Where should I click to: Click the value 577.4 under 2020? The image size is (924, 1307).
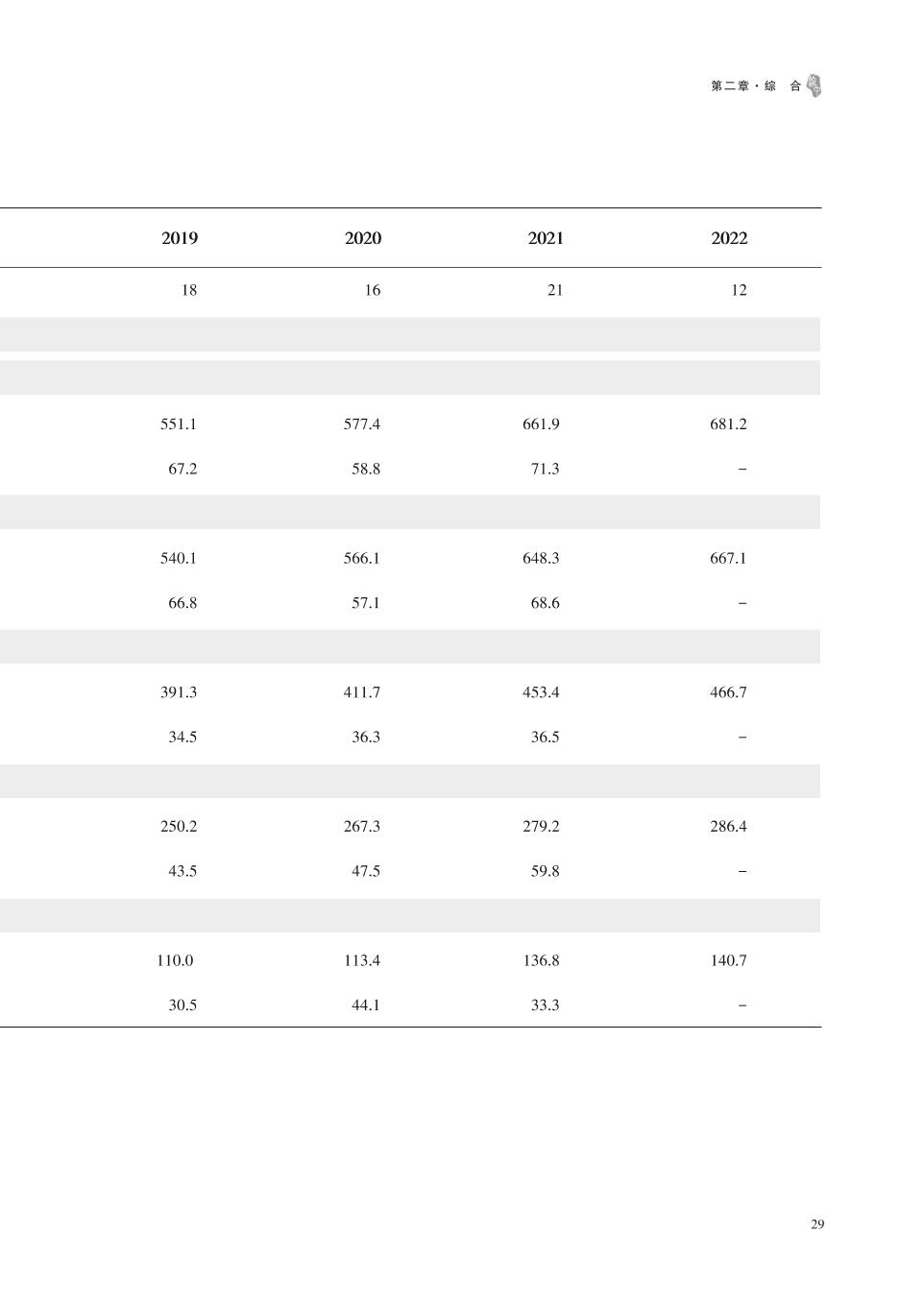tap(362, 424)
